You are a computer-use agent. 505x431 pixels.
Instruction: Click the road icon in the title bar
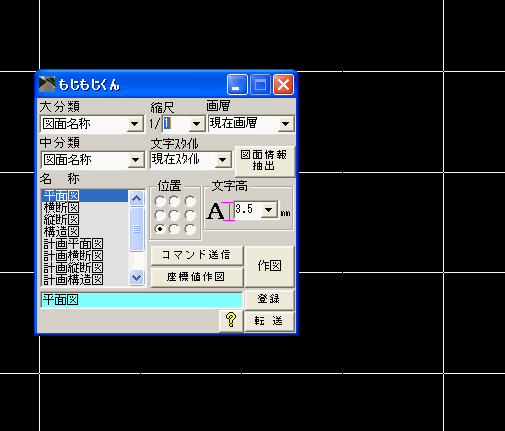47,84
